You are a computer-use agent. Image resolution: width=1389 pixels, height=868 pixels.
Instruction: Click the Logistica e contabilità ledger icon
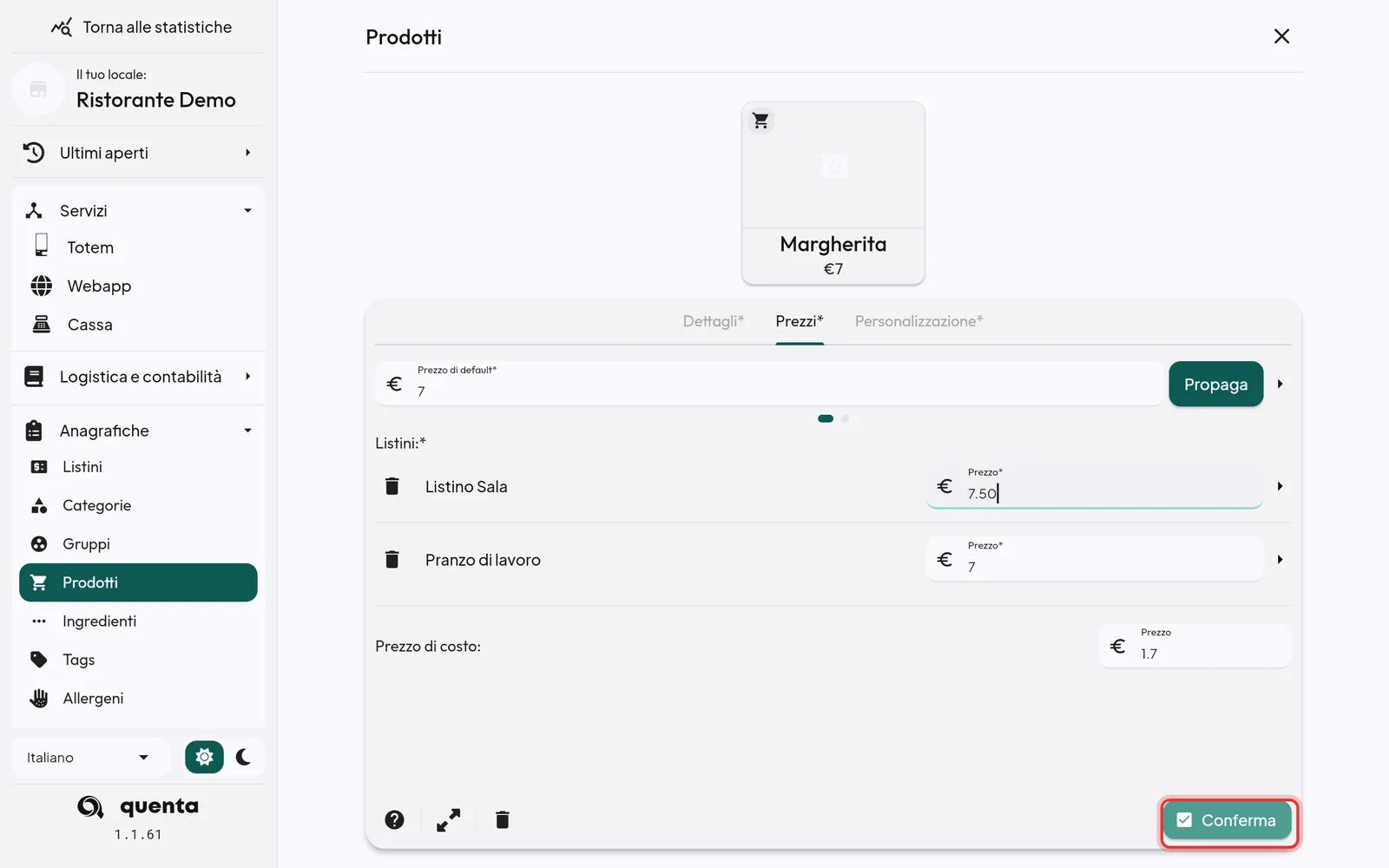(x=34, y=377)
